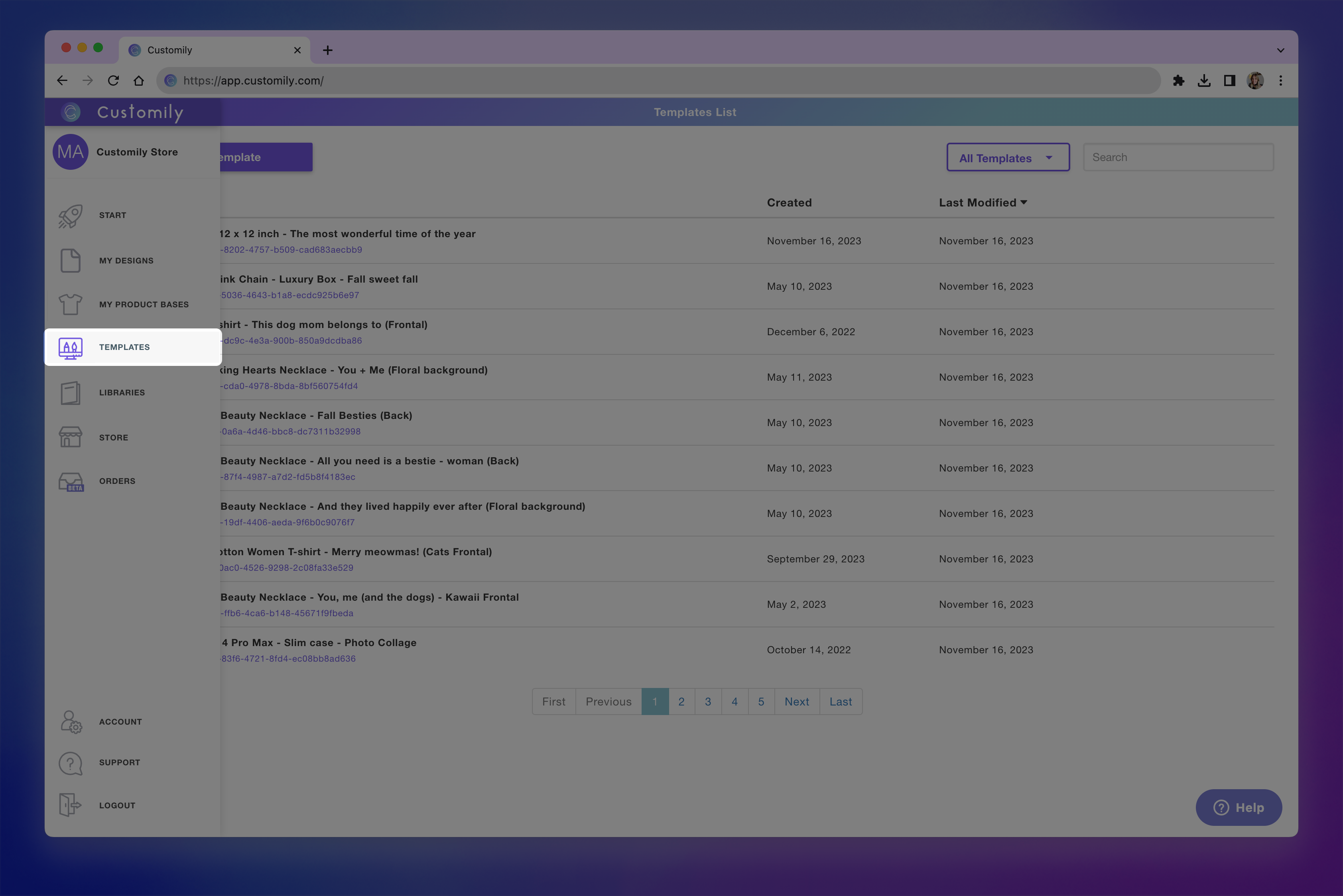Expand browser tab list chevron

[1280, 50]
